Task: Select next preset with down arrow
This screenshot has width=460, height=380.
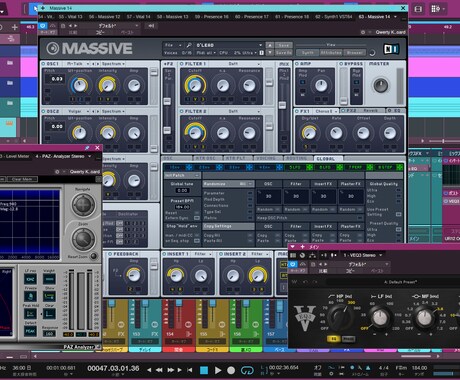Action: pyautogui.click(x=270, y=53)
